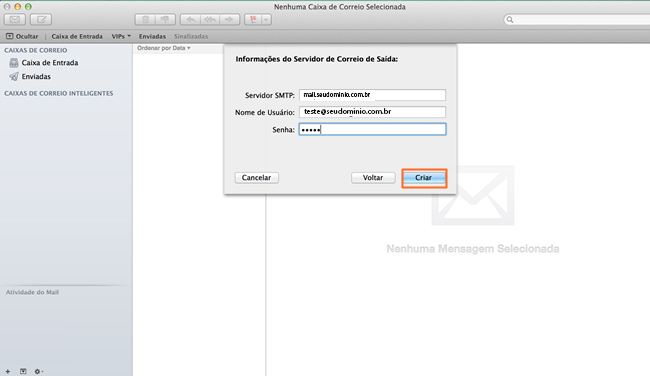This screenshot has width=650, height=376.
Task: Open Caixa de Entrada in sidebar
Action: pyautogui.click(x=50, y=63)
